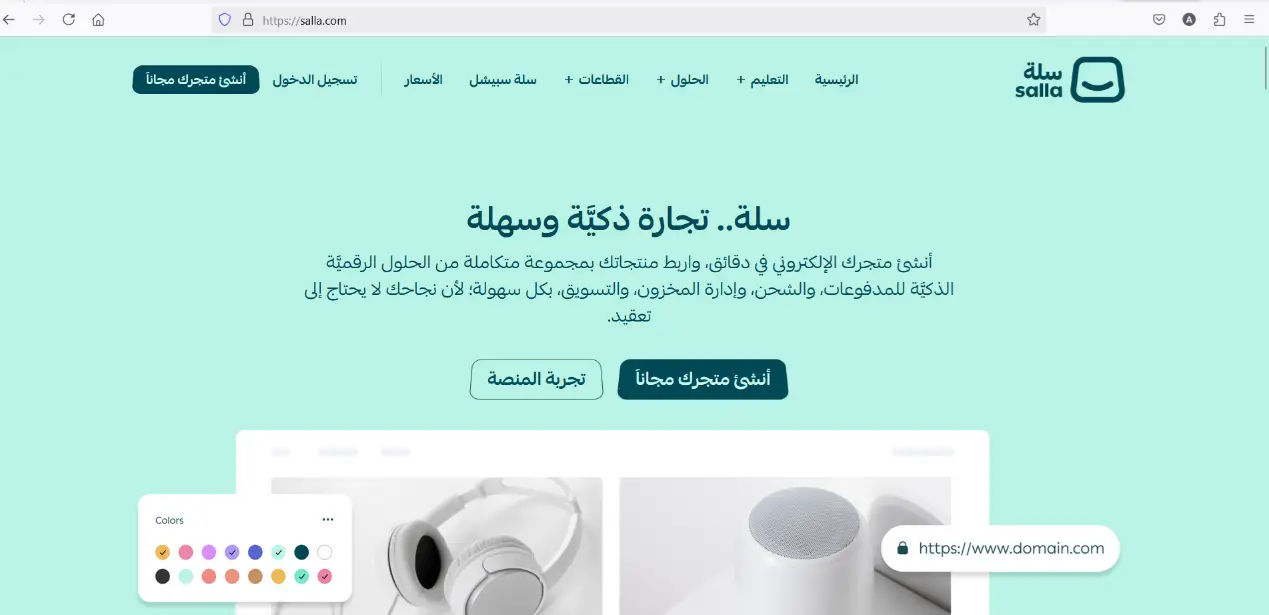Go to the الأسعار pricing page
1269x615 pixels.
(x=423, y=80)
